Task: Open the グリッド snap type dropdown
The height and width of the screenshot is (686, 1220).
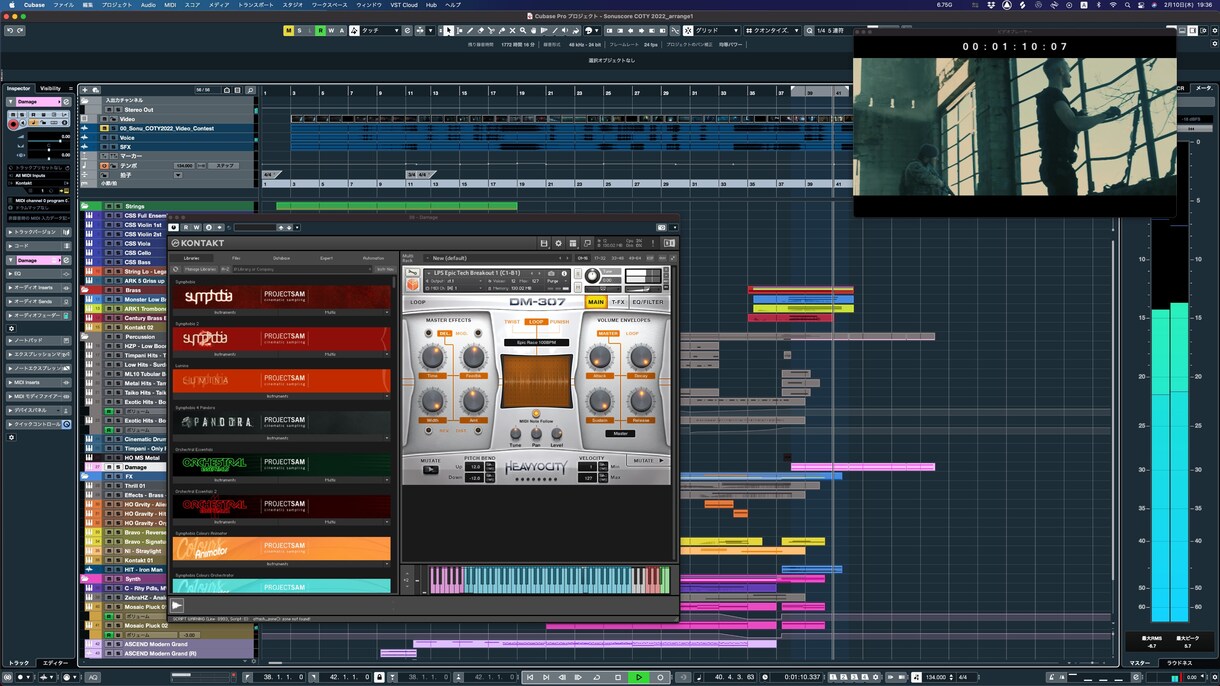Action: click(717, 31)
